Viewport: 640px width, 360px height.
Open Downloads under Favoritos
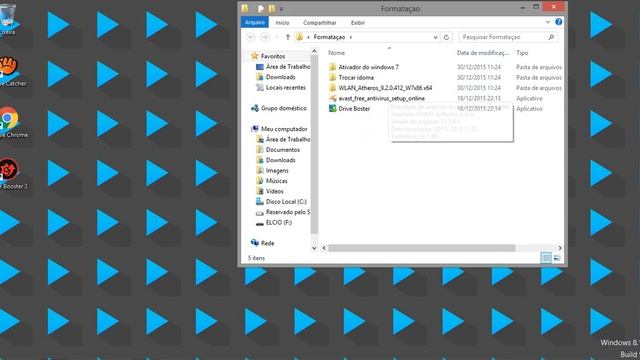coord(280,77)
